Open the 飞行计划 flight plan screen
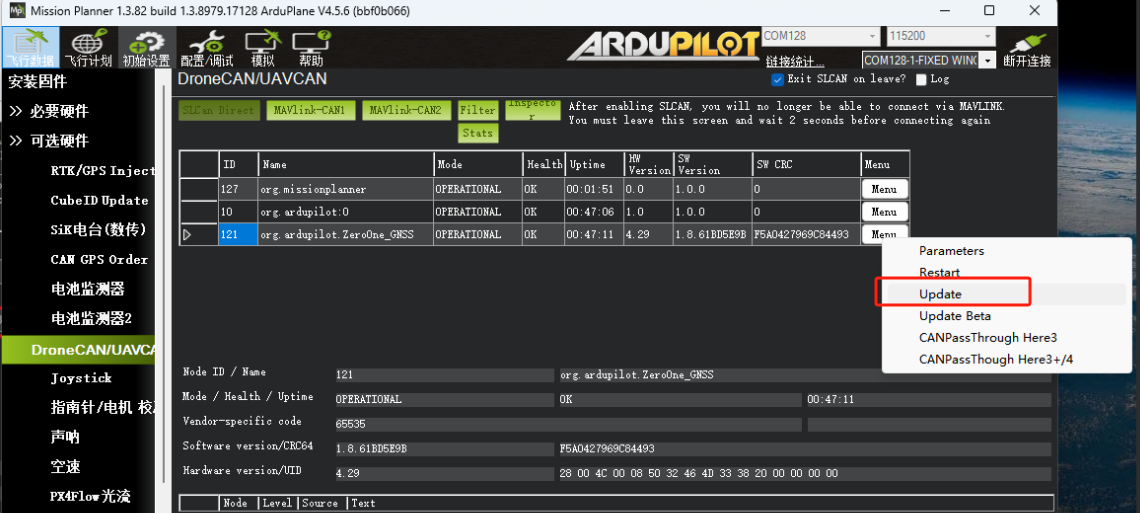1140x513 pixels. (x=88, y=47)
